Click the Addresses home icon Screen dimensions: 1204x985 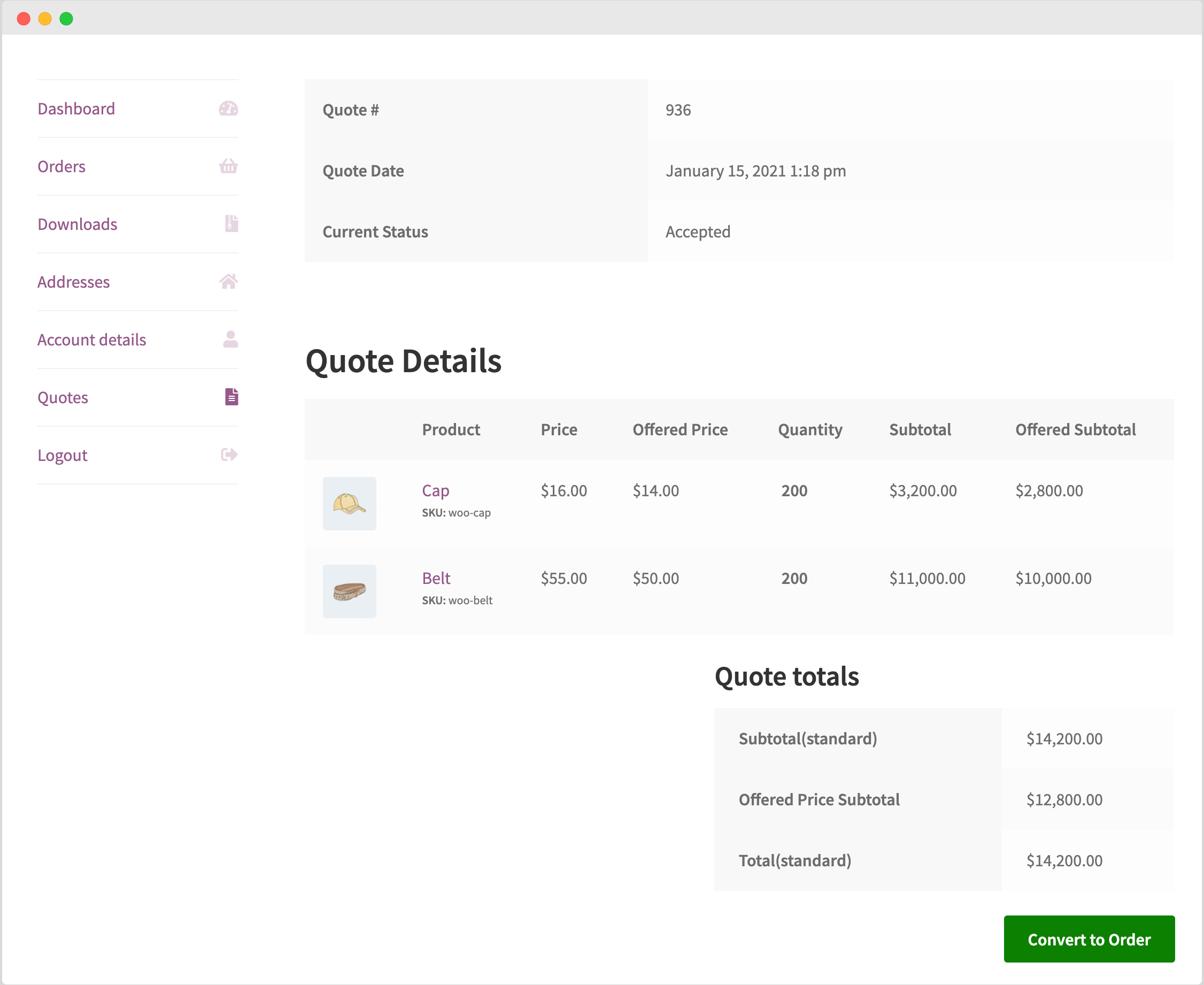coord(229,281)
